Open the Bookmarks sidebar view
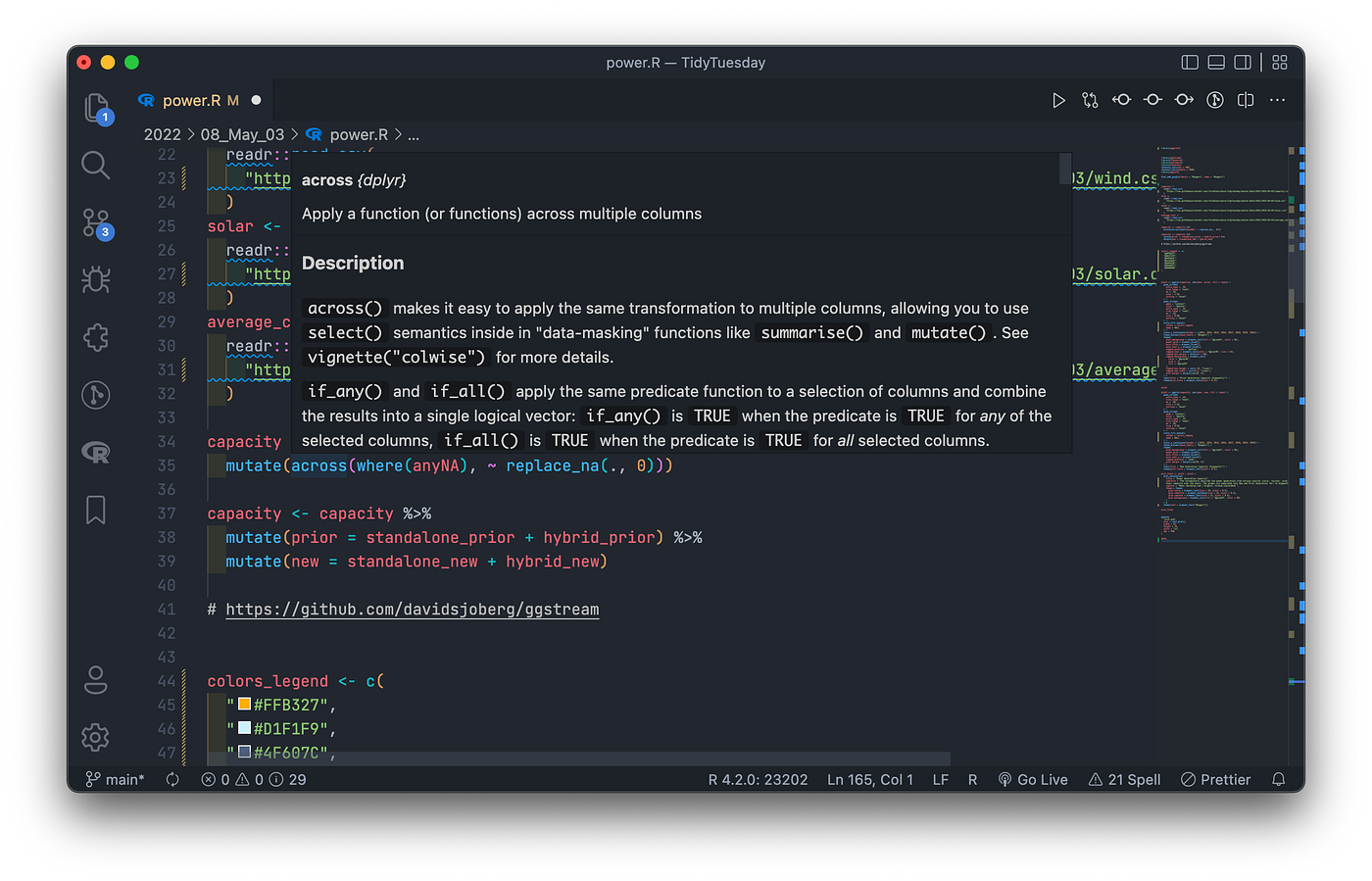Viewport: 1372px width, 881px height. coord(95,509)
